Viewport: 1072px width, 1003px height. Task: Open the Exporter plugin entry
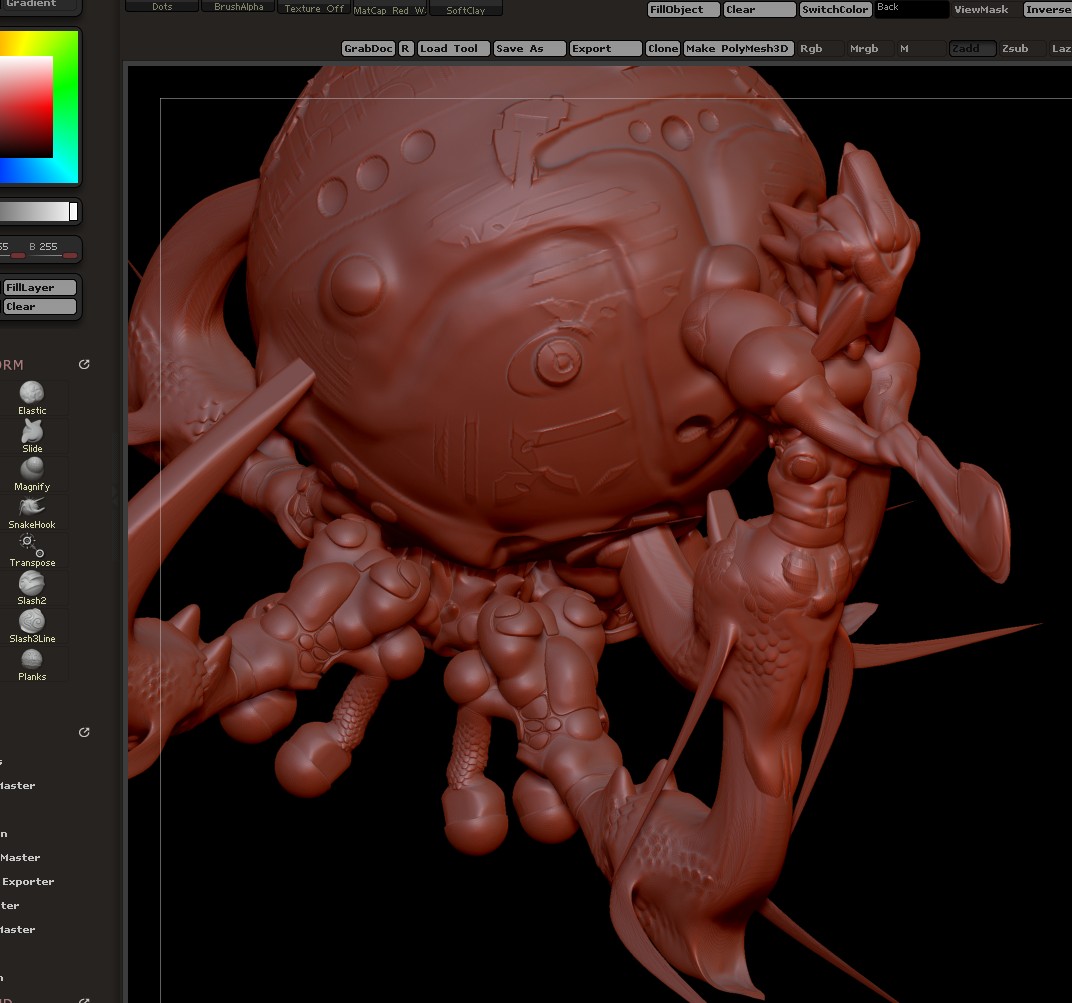28,882
